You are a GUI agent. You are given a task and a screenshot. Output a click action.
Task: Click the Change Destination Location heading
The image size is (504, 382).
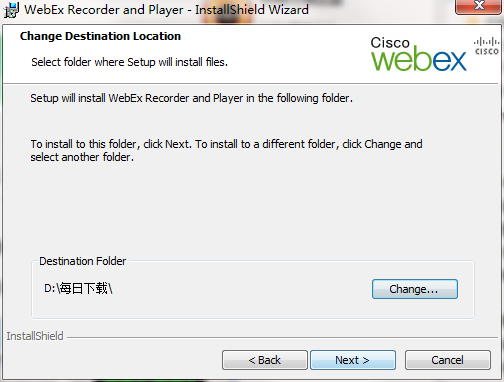tap(100, 36)
